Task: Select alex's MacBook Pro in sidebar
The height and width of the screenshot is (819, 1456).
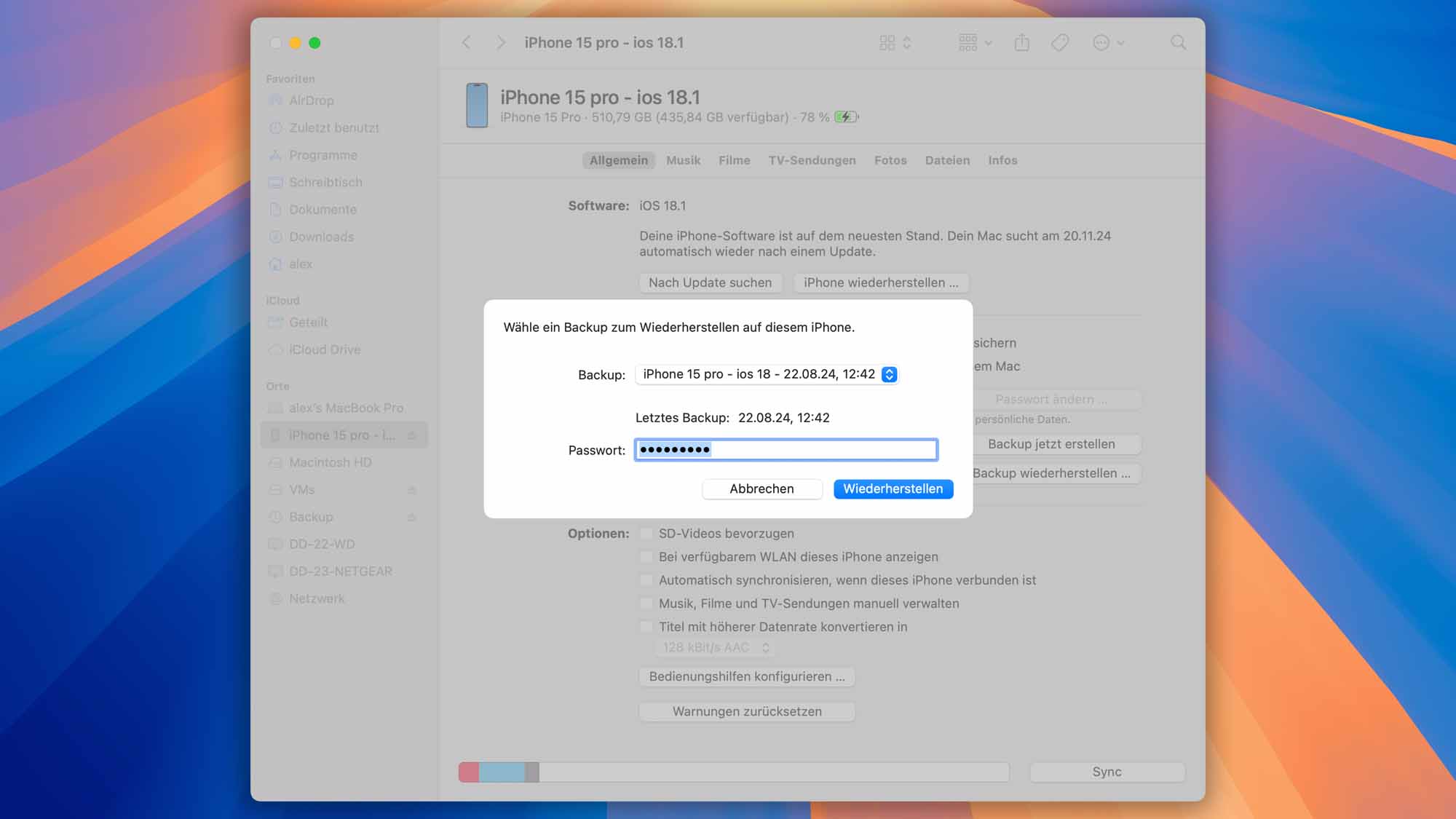Action: (x=346, y=408)
